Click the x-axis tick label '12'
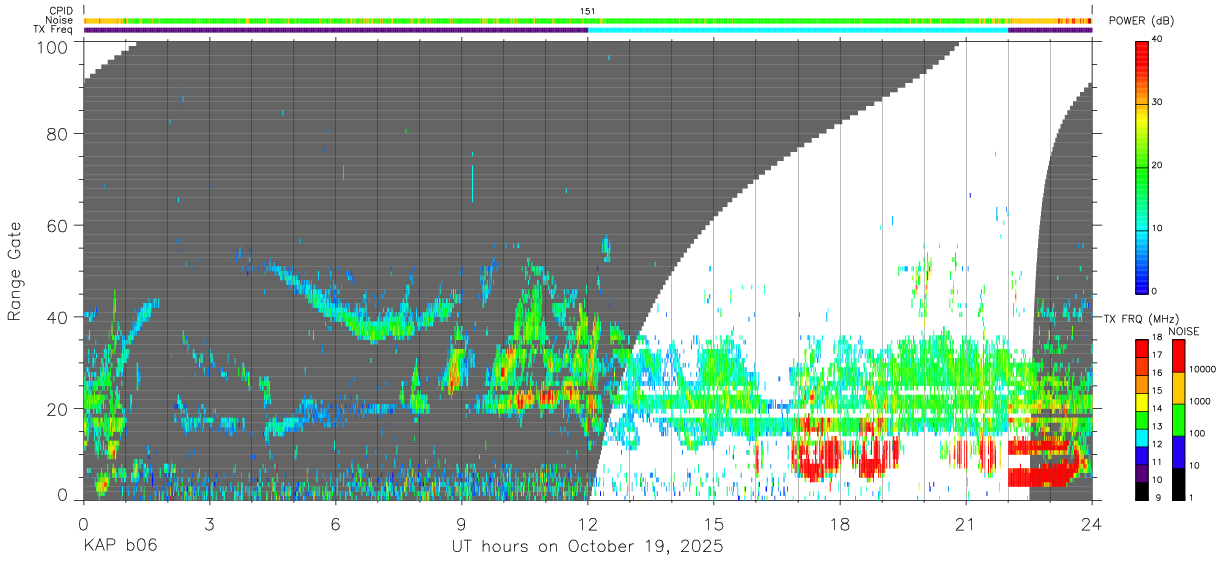This screenshot has height=567, width=1228. tap(588, 524)
